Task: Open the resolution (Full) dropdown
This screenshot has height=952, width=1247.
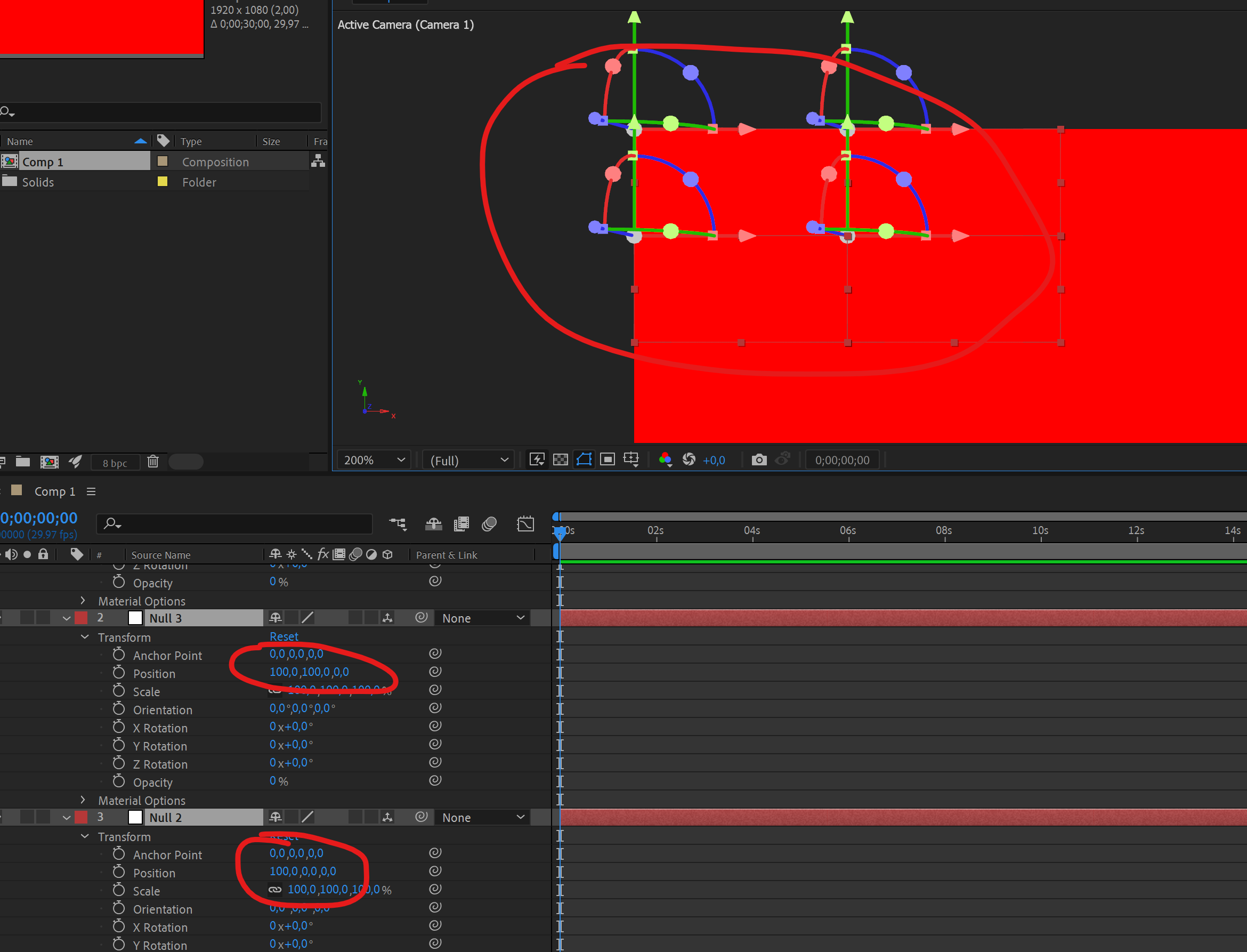Action: (x=467, y=459)
